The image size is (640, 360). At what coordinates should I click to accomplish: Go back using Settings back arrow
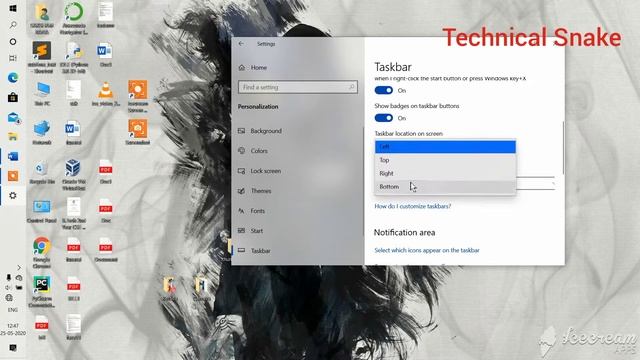pyautogui.click(x=241, y=44)
